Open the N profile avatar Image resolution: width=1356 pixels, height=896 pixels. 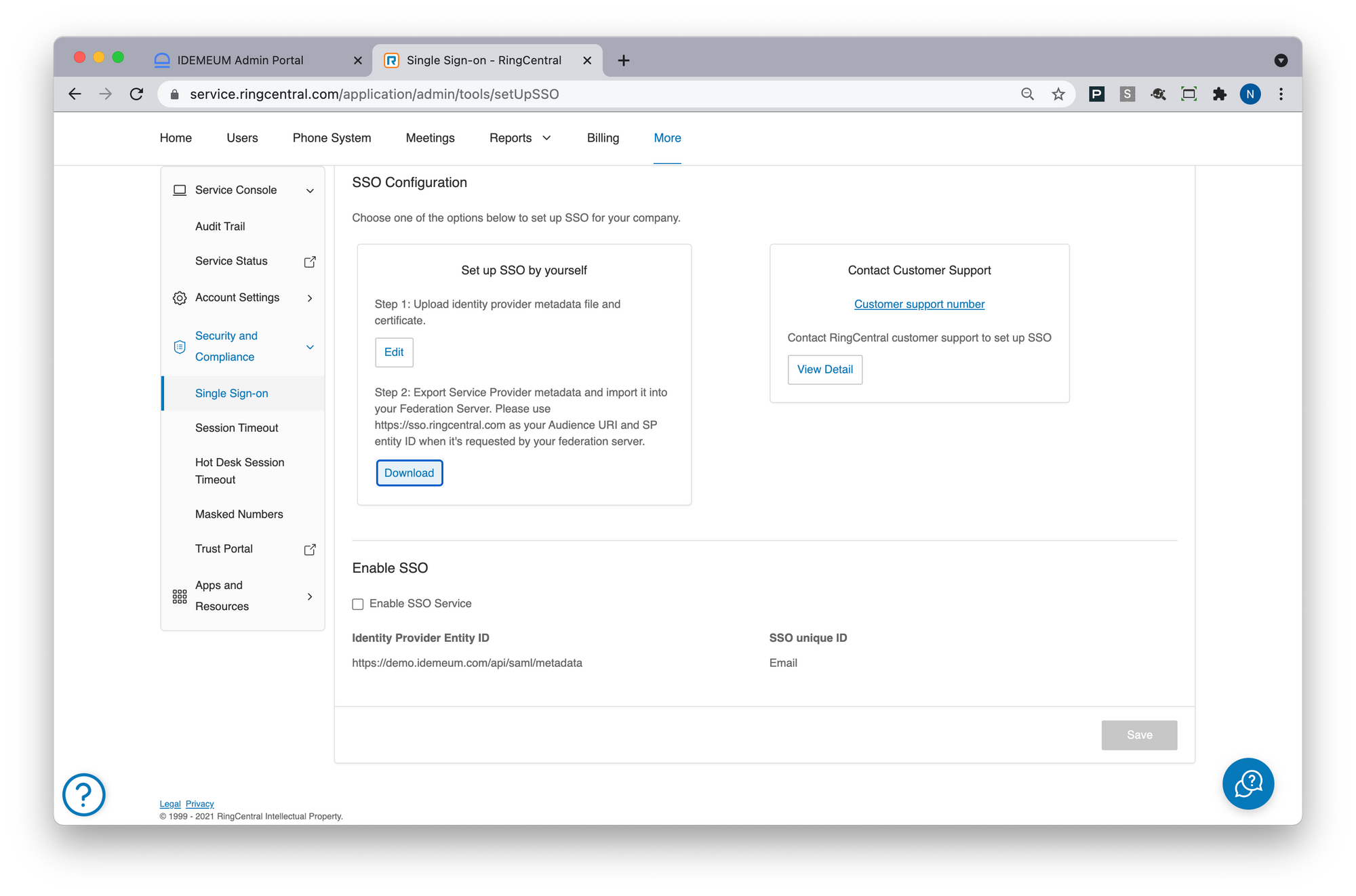[1250, 94]
